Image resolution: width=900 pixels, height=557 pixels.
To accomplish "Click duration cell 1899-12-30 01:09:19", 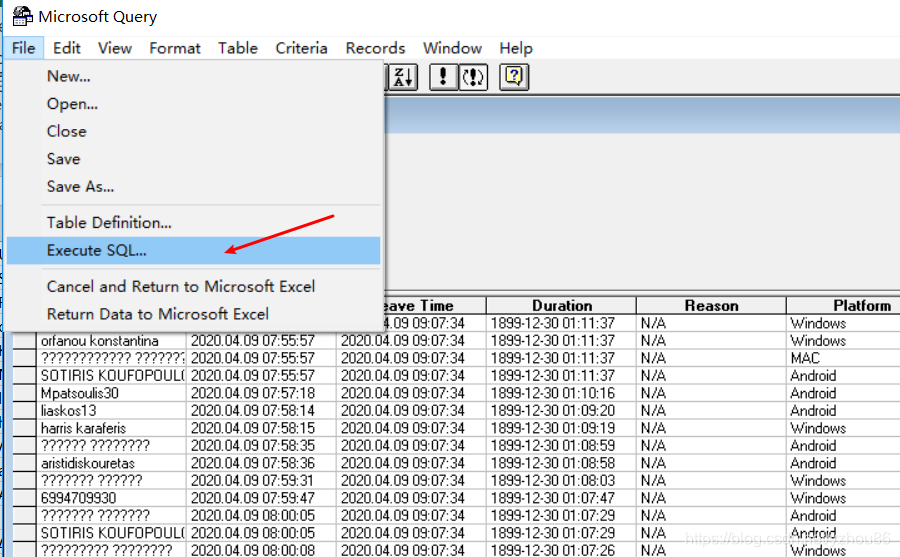I will click(x=561, y=428).
